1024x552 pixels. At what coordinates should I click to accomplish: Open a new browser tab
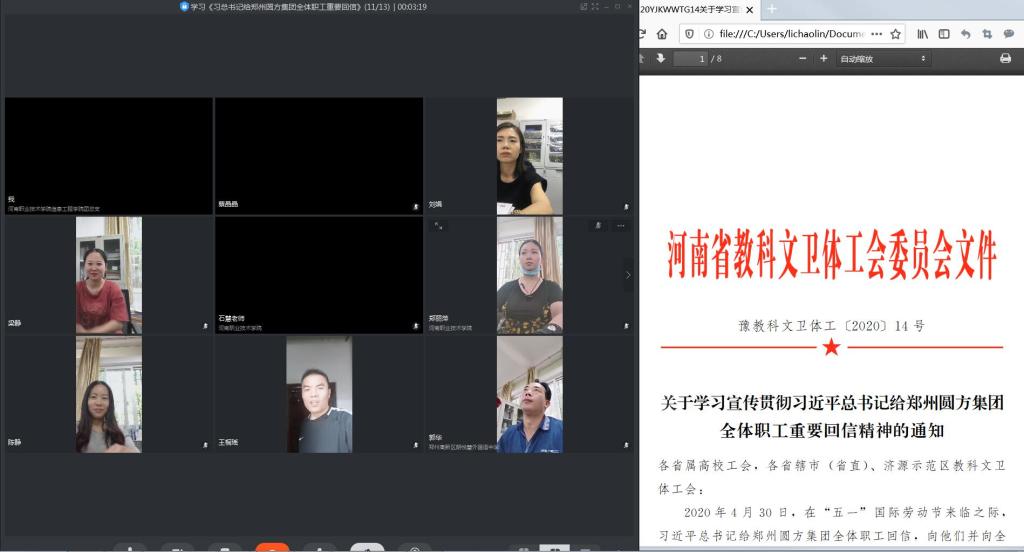point(771,9)
